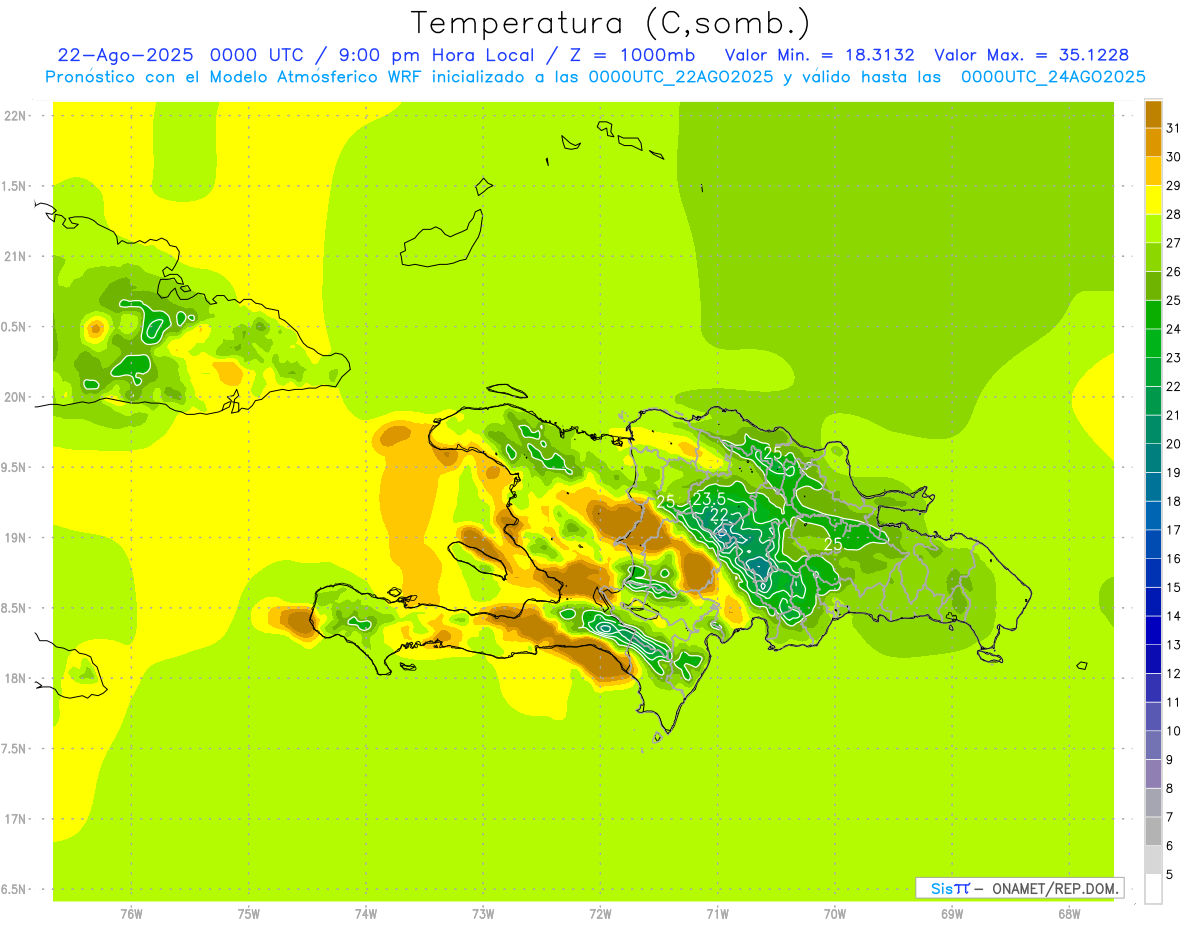Click the "23.5" contour label on map

pos(709,499)
